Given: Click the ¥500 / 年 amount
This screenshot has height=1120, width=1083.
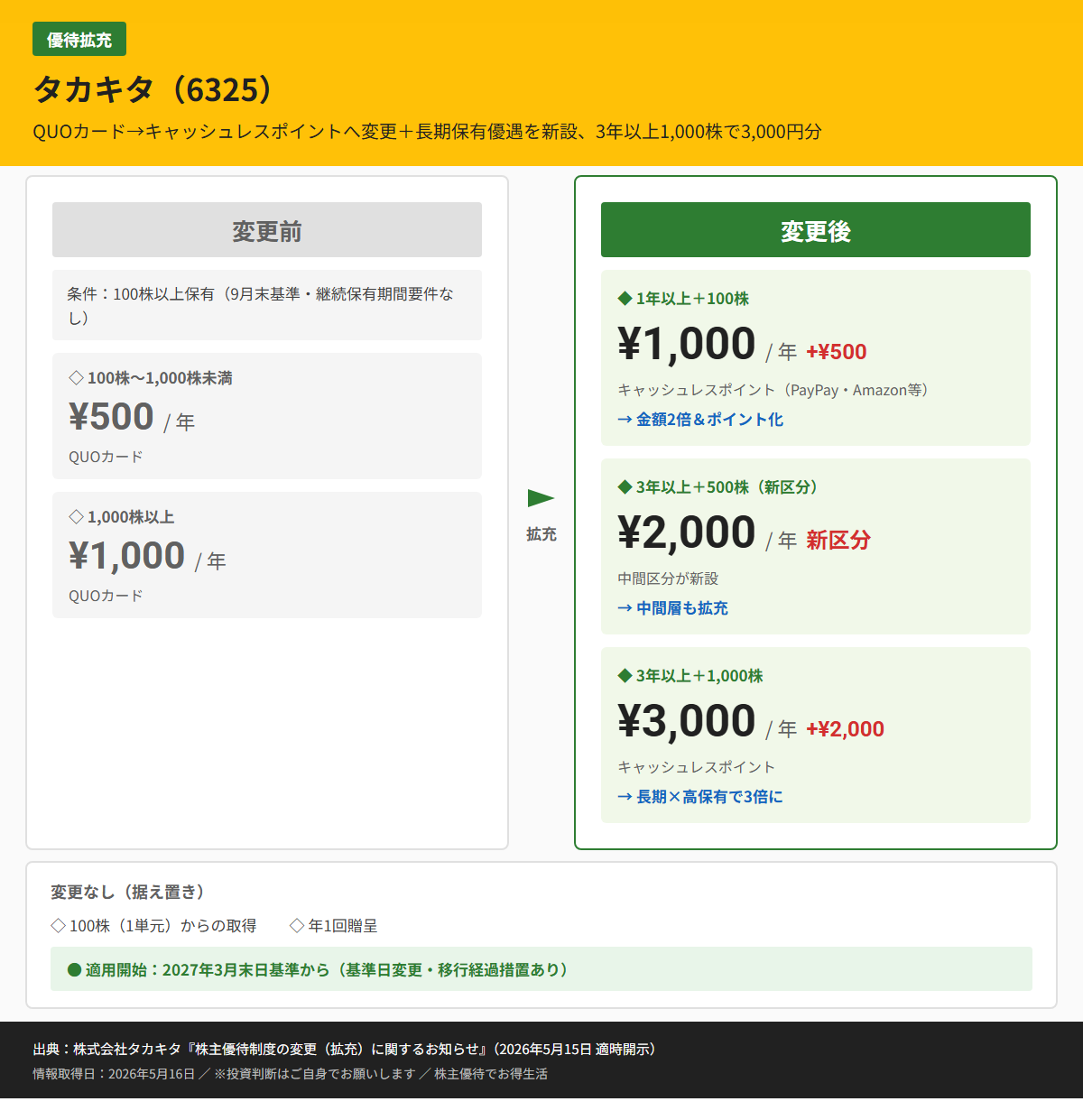Looking at the screenshot, I should 132,417.
